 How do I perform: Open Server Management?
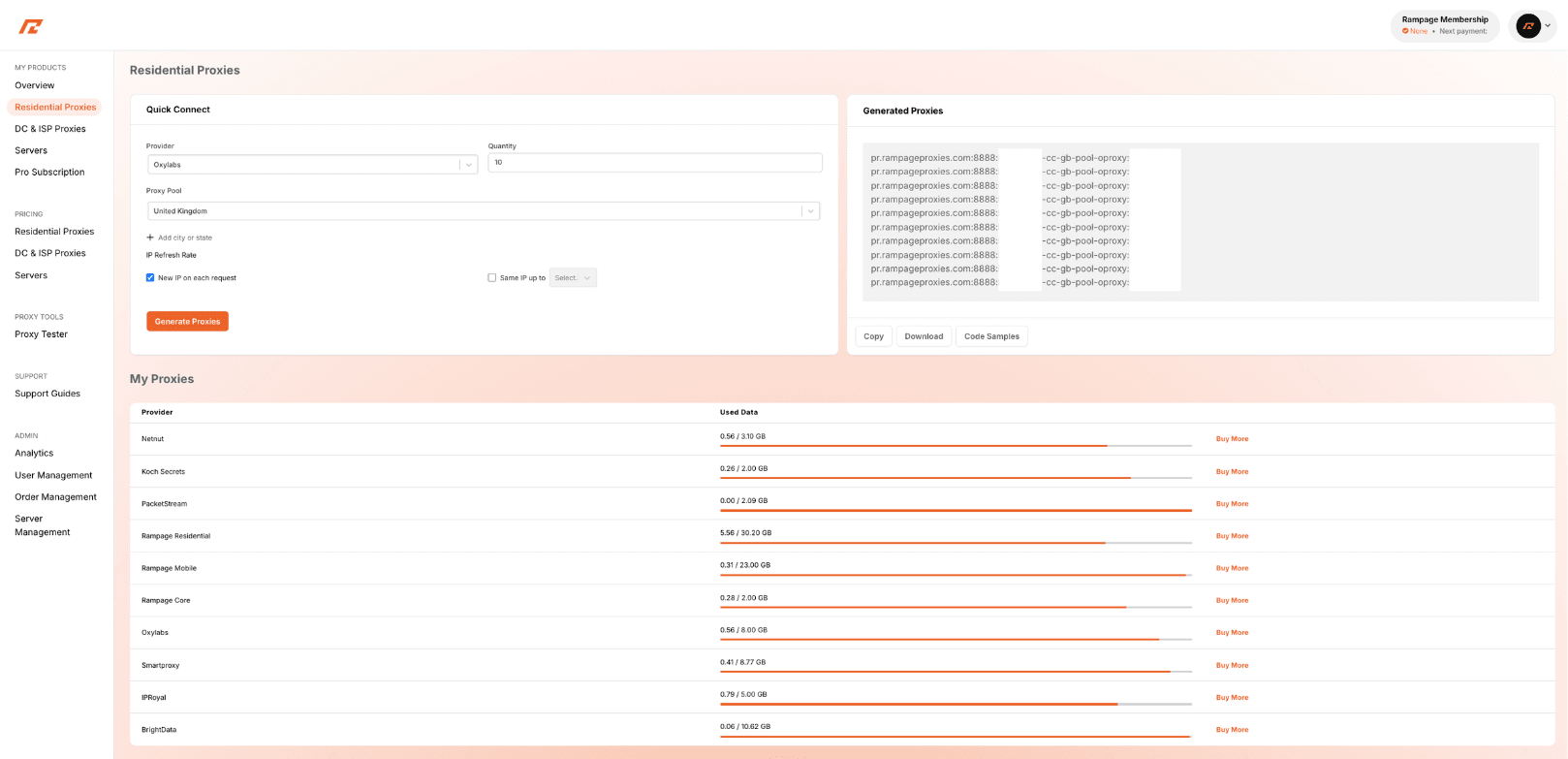click(42, 525)
